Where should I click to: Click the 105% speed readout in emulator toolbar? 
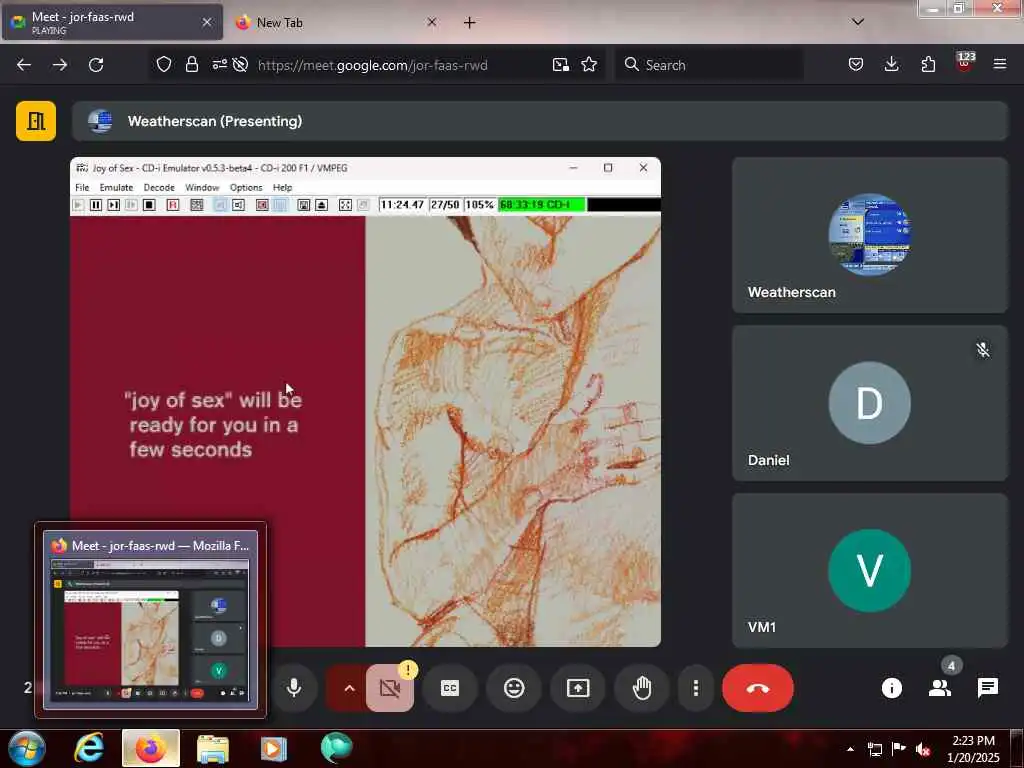(479, 205)
